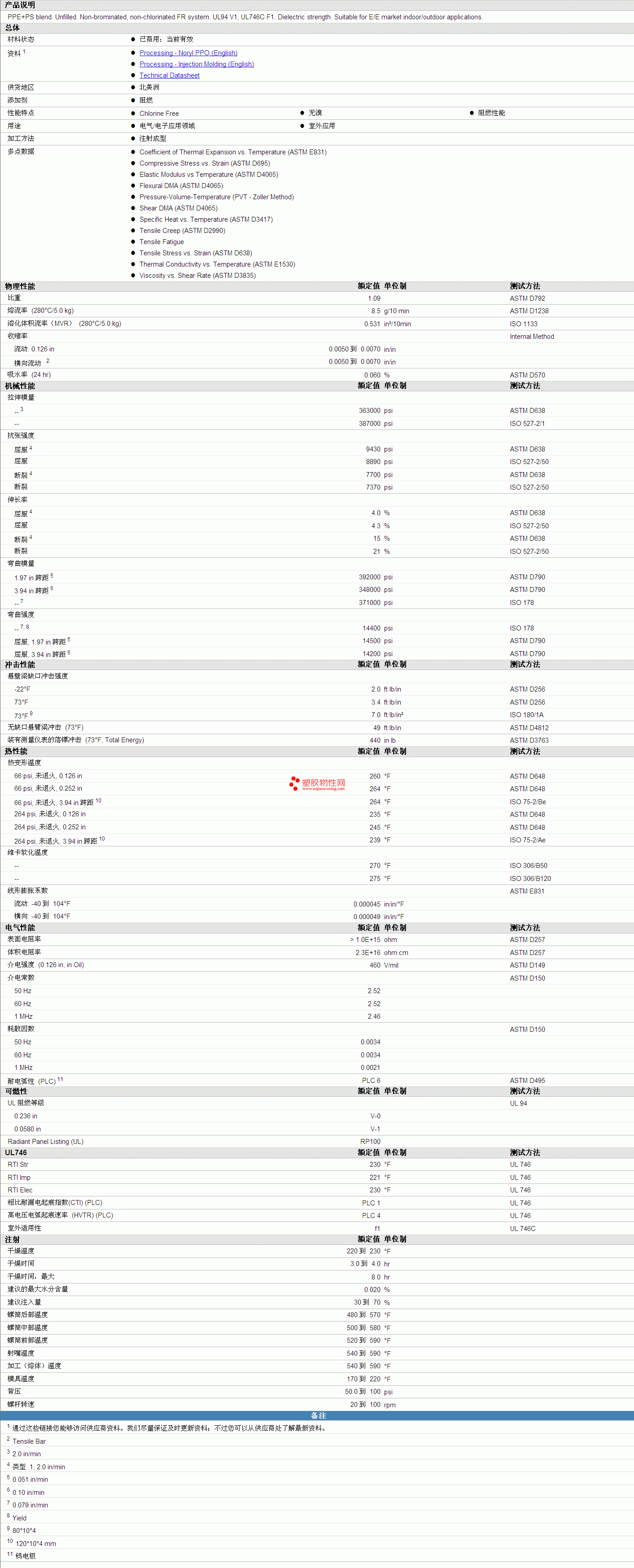The image size is (634, 1568).
Task: Select "Viscosity vs. Shear Rate (ASTM D3835)"
Action: 197,276
